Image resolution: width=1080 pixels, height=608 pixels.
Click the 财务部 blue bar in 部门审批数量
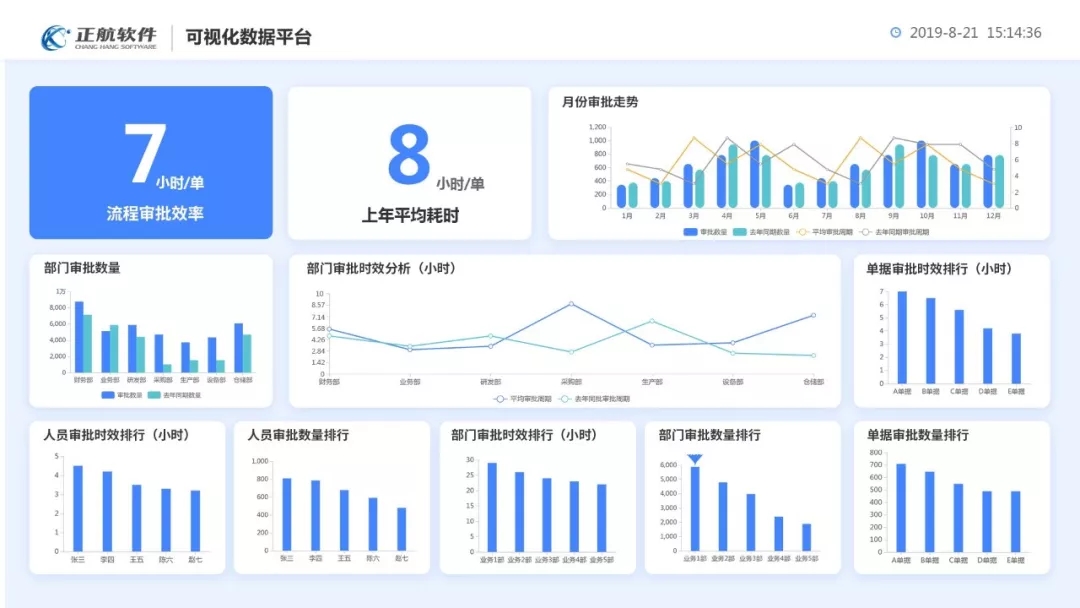tap(79, 337)
